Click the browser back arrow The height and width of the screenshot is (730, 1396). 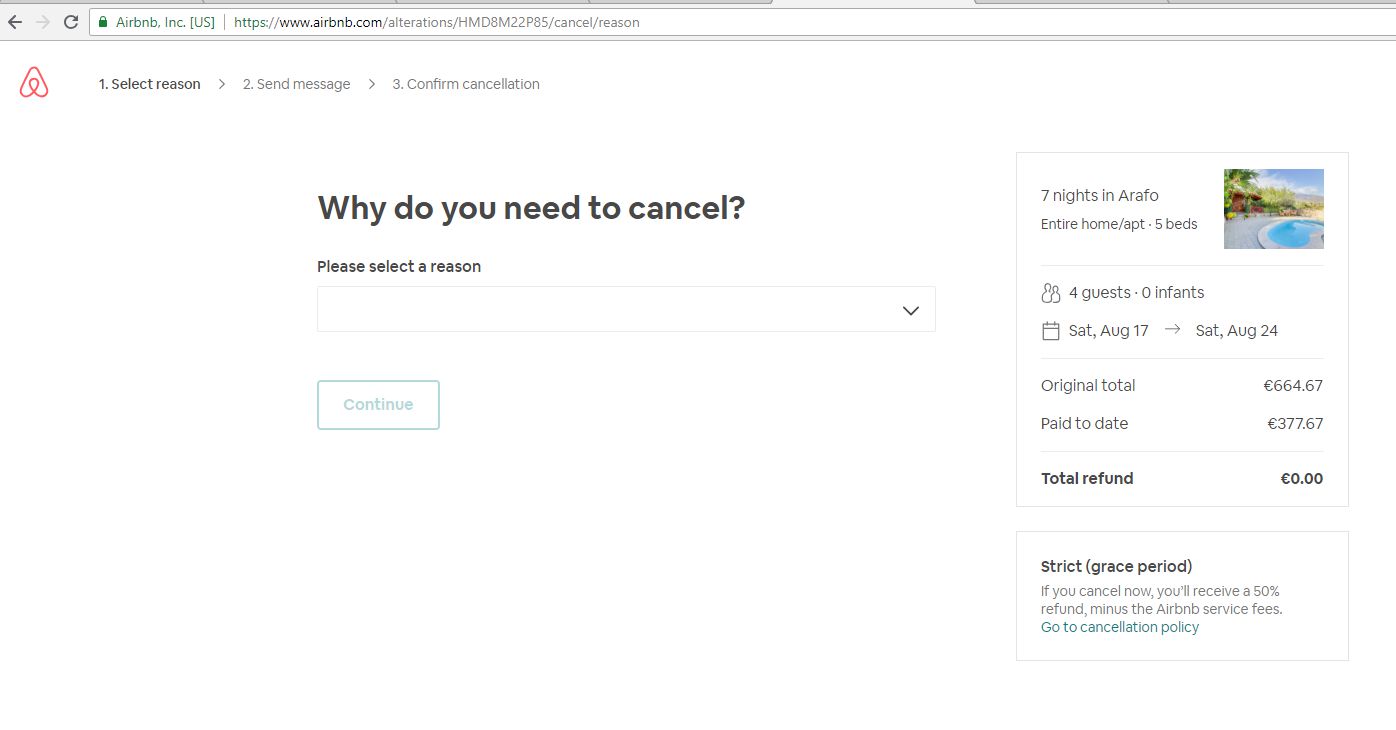(15, 20)
